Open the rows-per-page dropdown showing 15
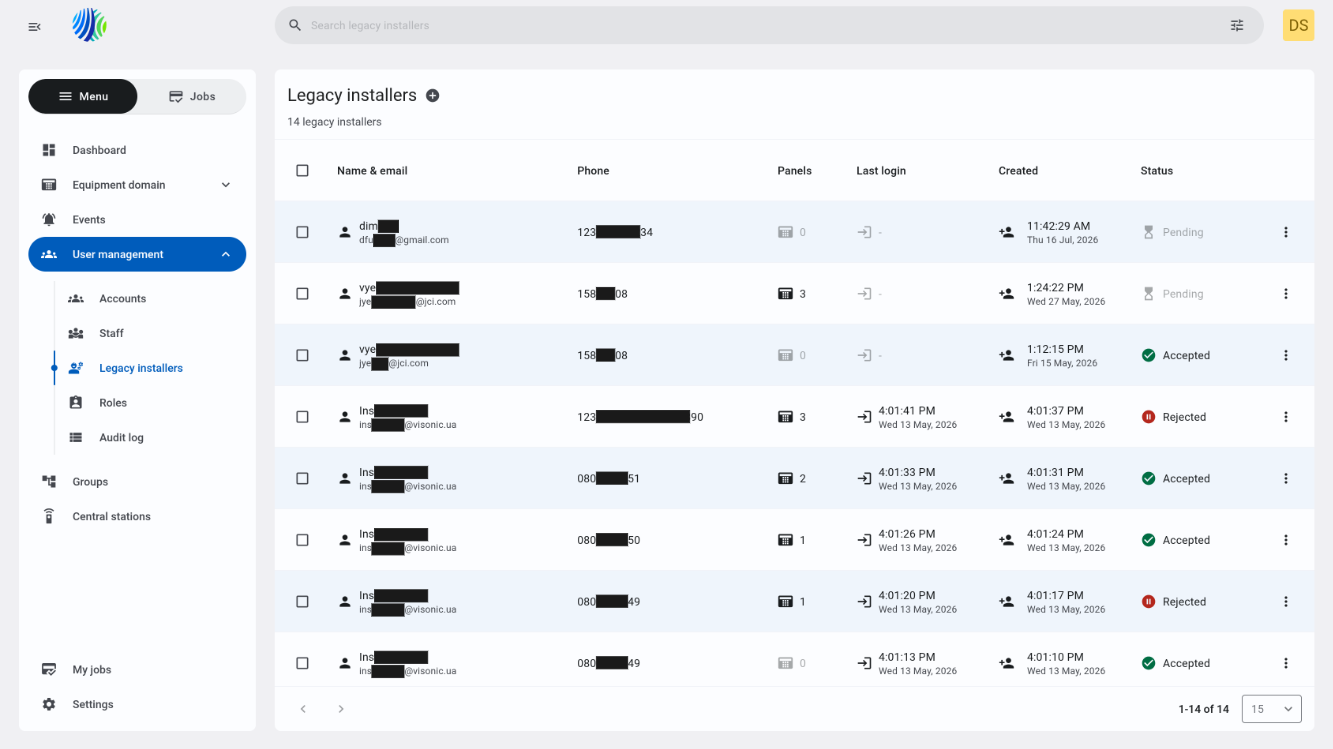Viewport: 1333px width, 749px height. coord(1272,709)
